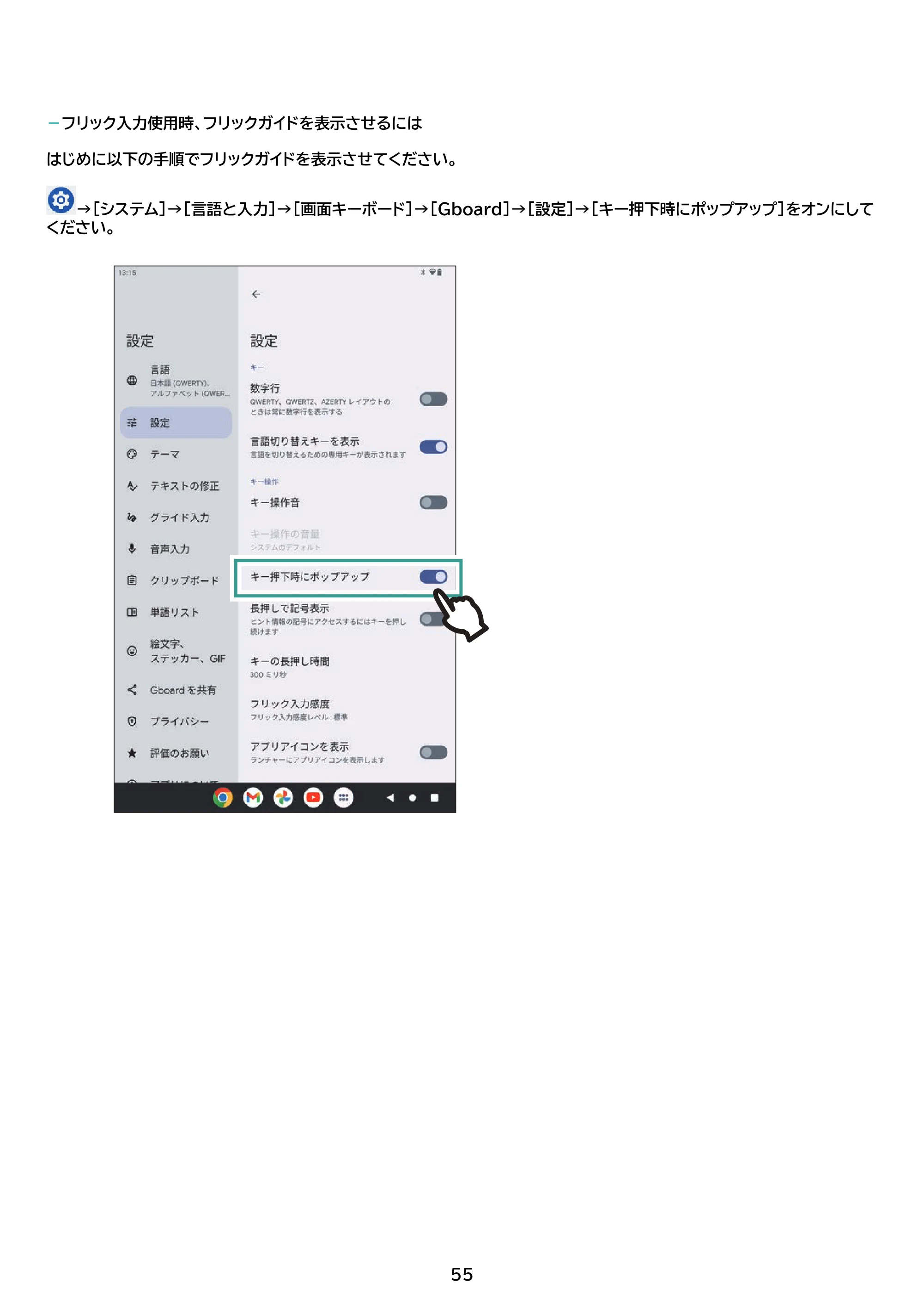
Task: Tap the フリック入力感度レベル: 標準 text
Action: [299, 717]
